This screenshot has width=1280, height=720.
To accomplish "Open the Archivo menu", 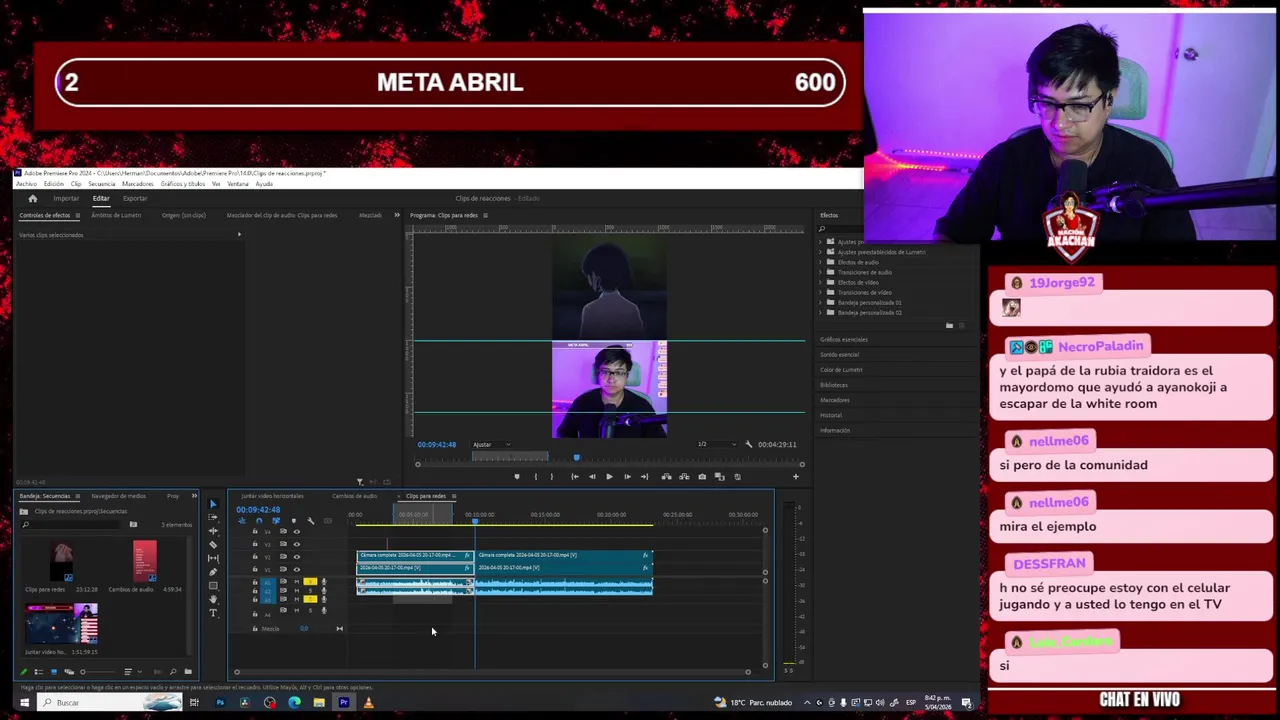I will point(26,184).
